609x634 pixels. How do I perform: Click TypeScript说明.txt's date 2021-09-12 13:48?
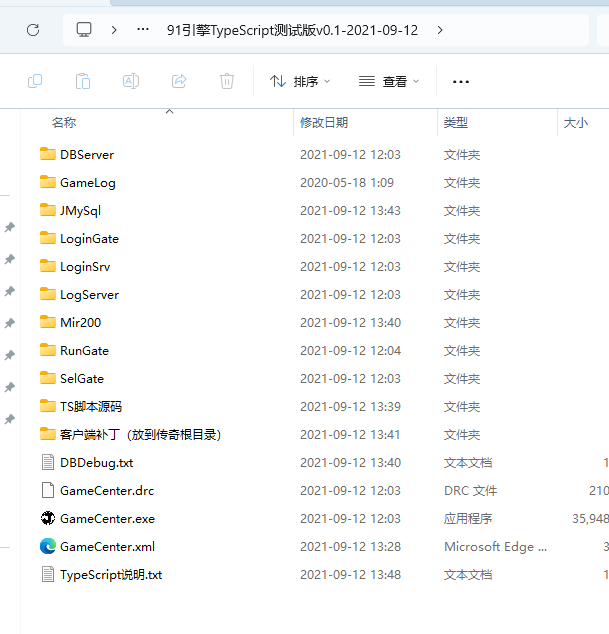click(x=350, y=575)
